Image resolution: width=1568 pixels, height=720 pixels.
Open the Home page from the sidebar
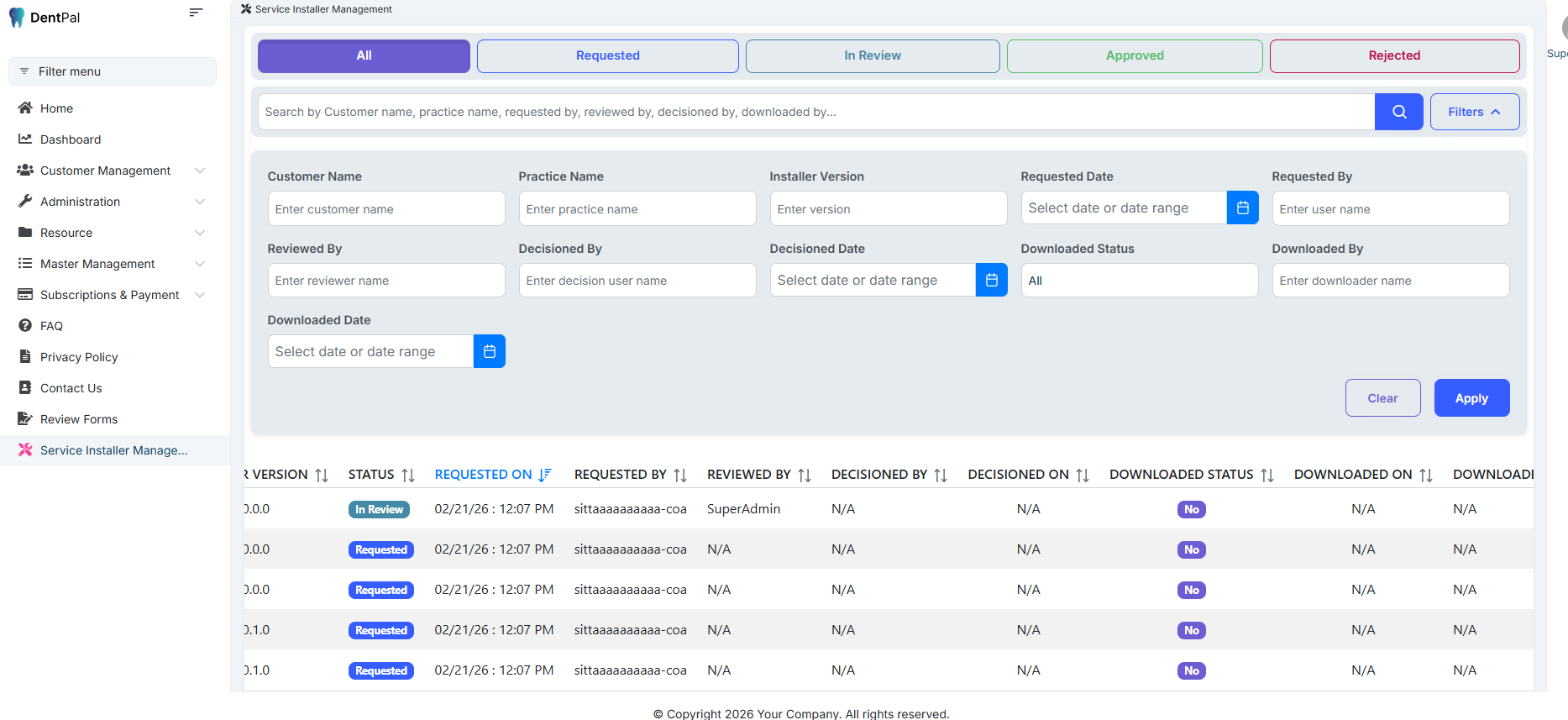coord(56,108)
